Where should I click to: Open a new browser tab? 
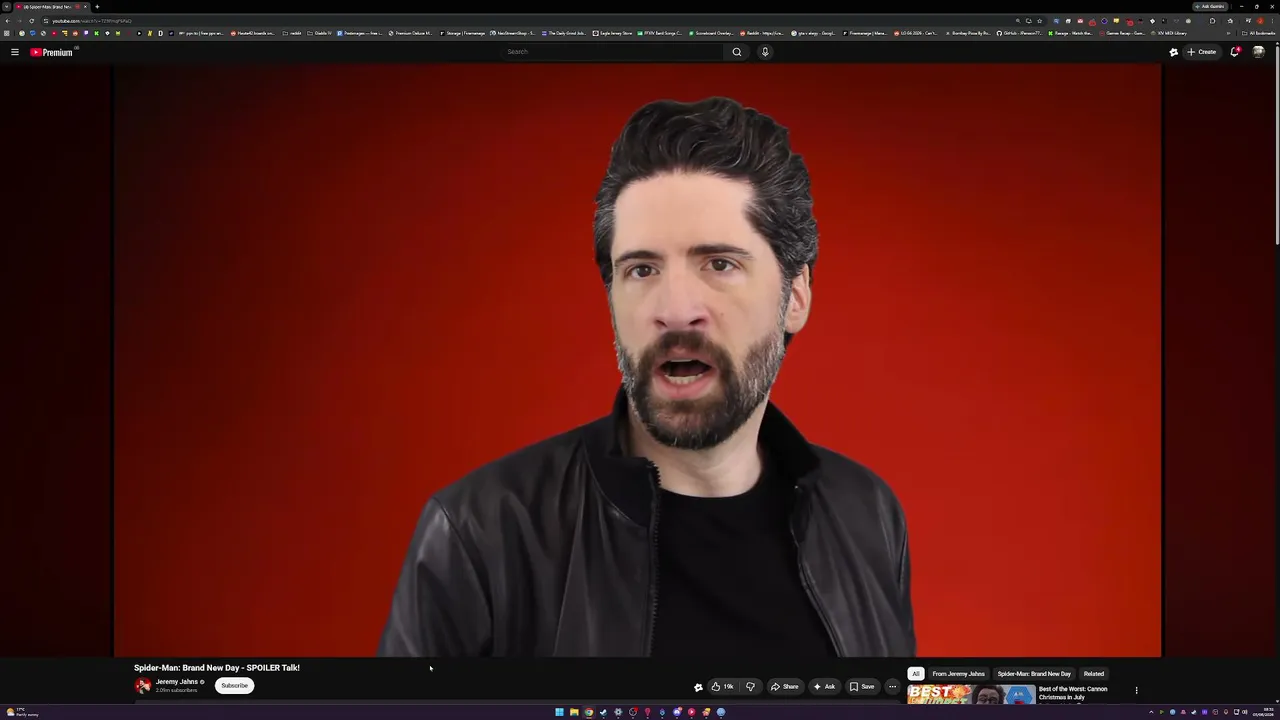[97, 7]
